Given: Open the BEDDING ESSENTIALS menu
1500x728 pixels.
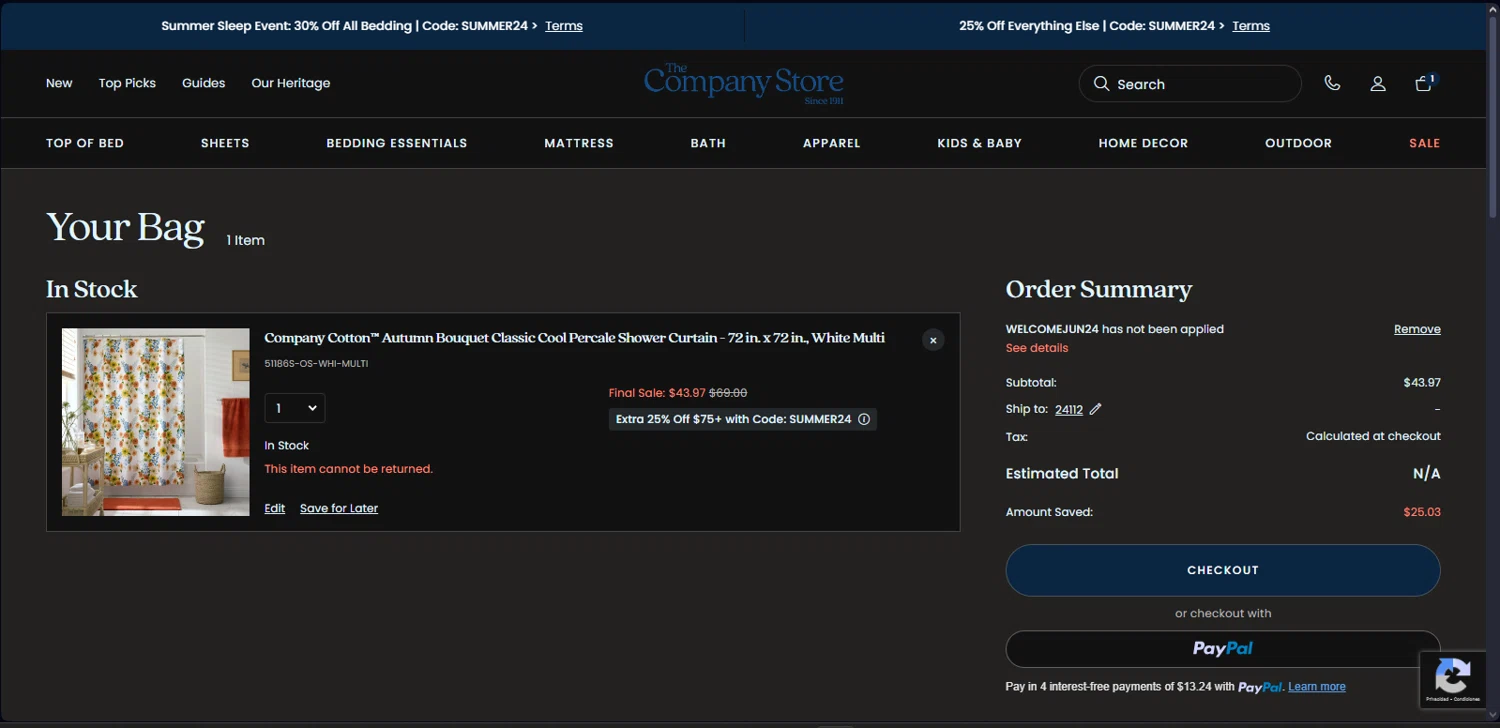Looking at the screenshot, I should pos(397,143).
